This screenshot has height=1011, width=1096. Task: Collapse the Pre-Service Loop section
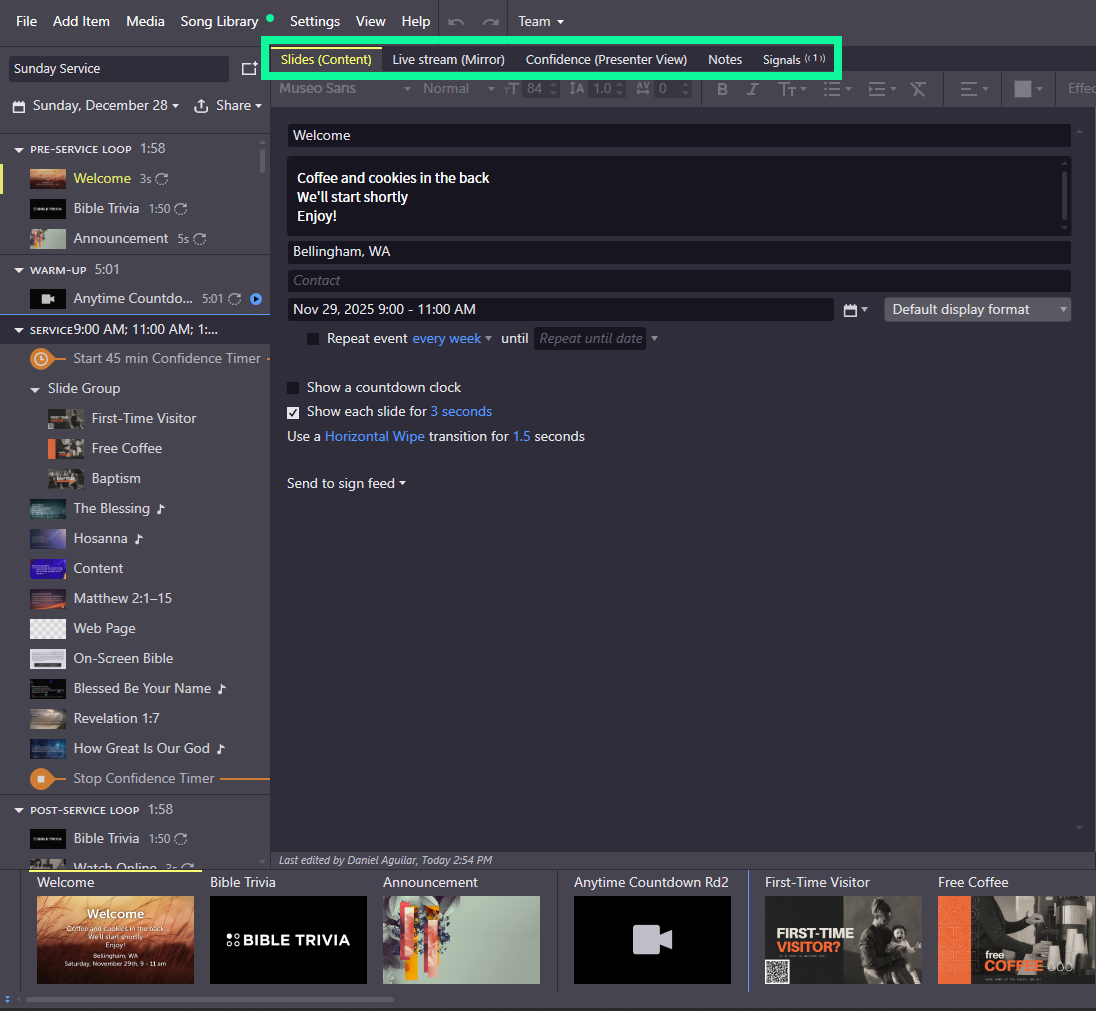click(19, 150)
